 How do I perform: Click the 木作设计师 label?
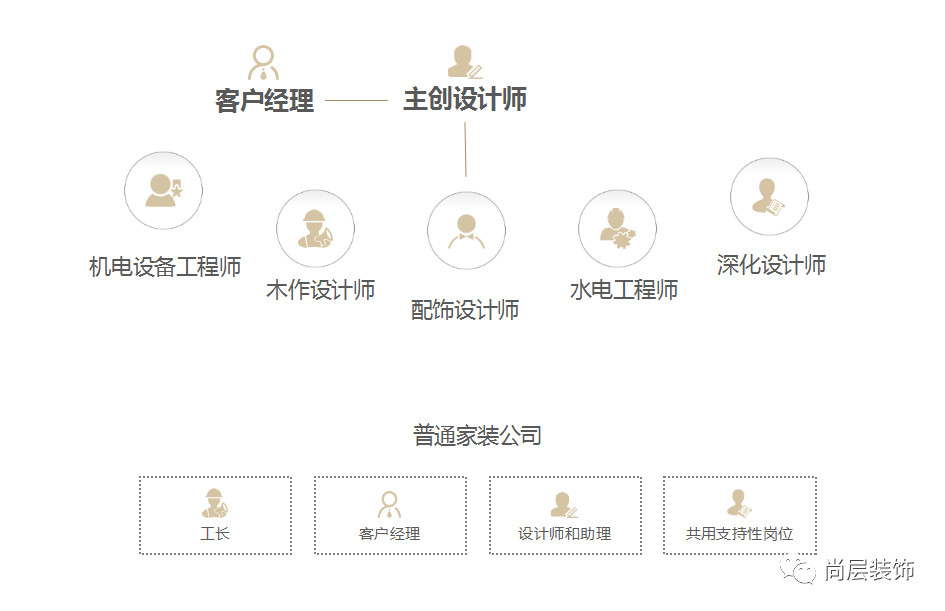321,290
